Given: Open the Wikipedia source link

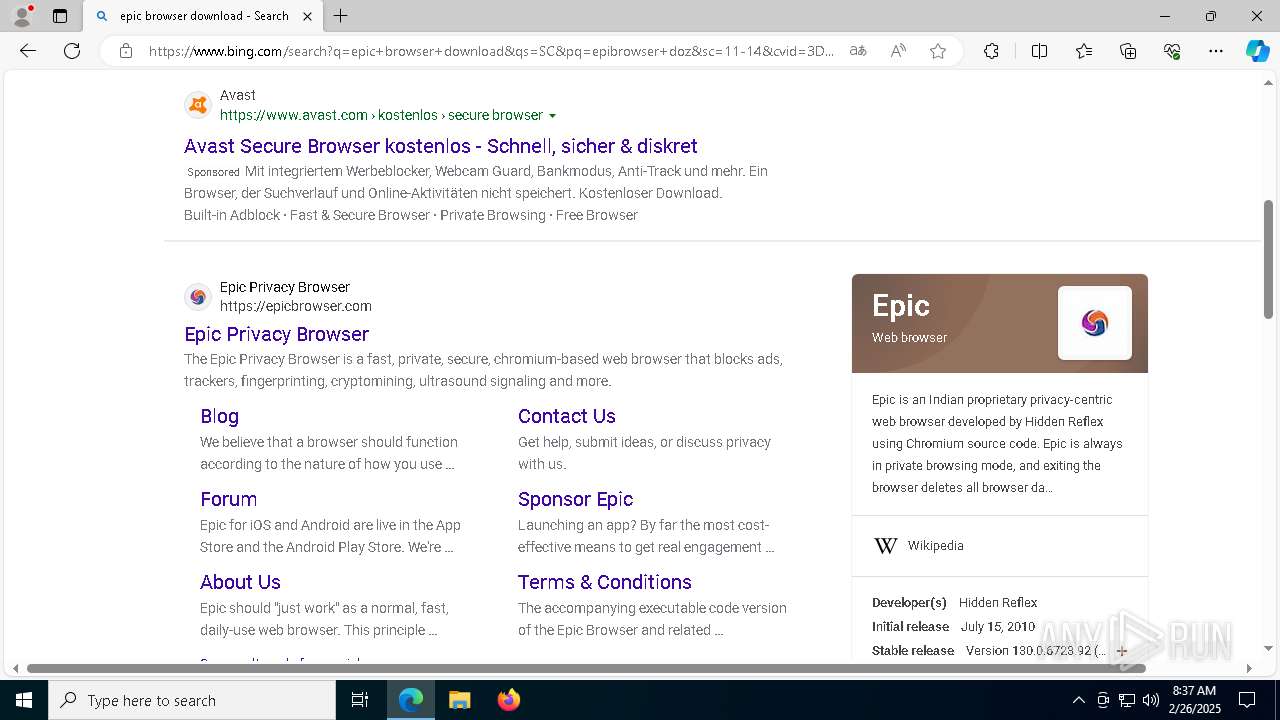Looking at the screenshot, I should tap(936, 546).
